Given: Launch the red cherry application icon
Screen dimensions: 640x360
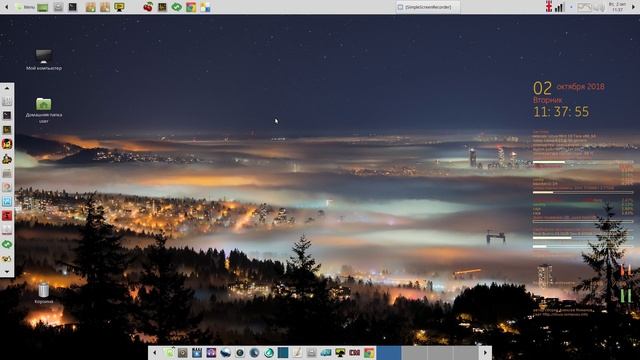Looking at the screenshot, I should pos(148,7).
